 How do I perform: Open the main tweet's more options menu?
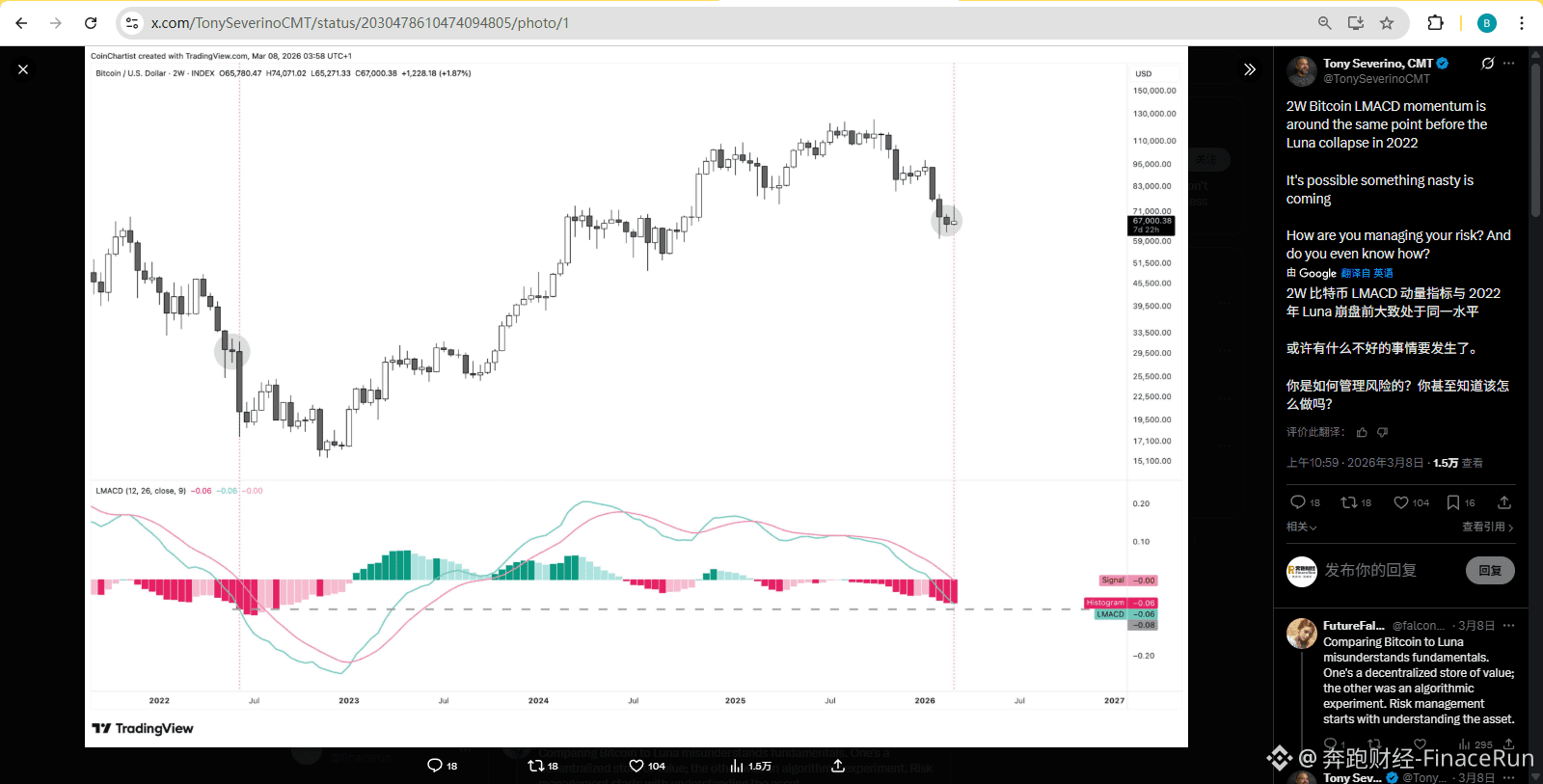pos(1509,64)
